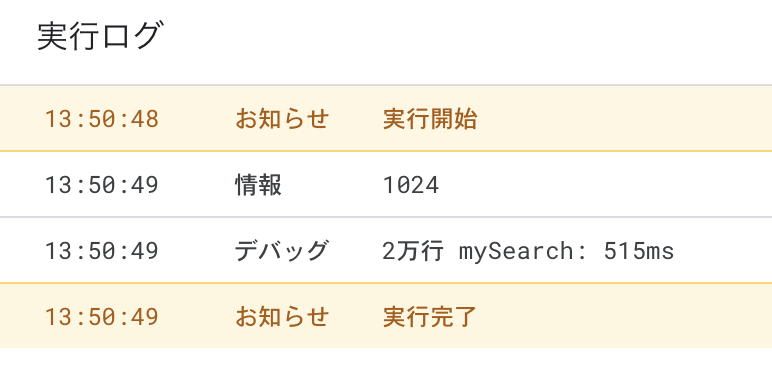Click the 13:50:49 timestamp in 情報 row
772x372 pixels.
point(102,185)
